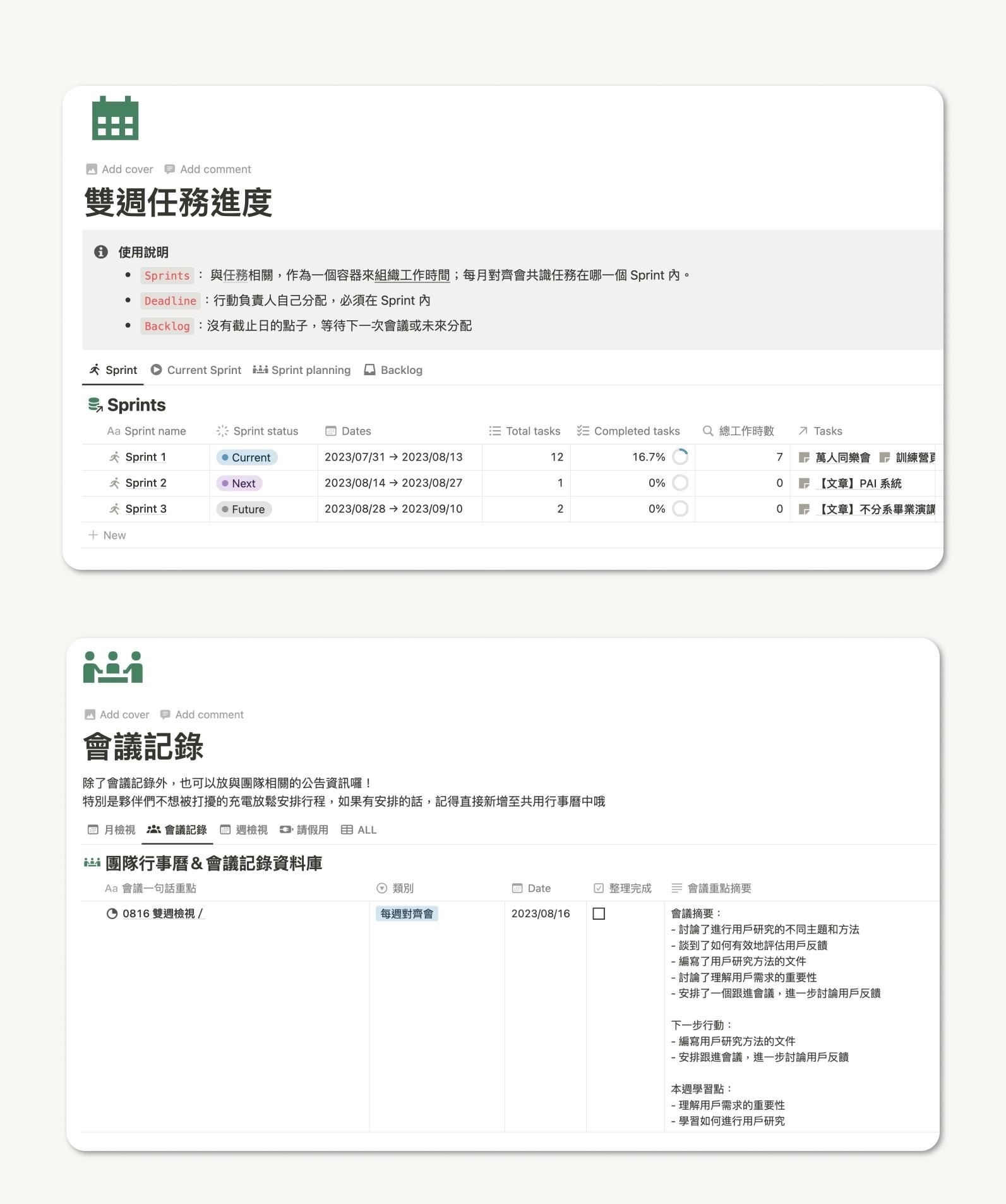Switch to the 請假用 view tab

(x=304, y=830)
